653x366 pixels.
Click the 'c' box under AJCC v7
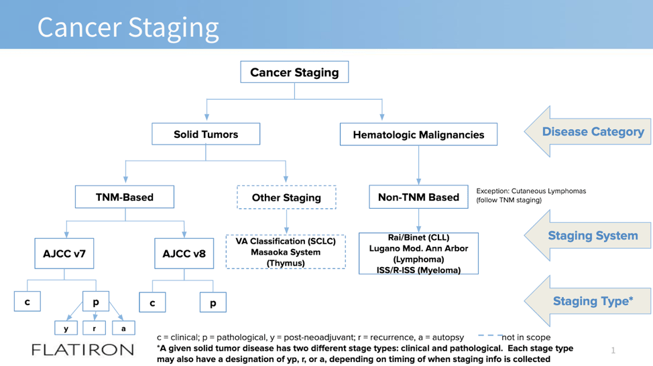[27, 301]
